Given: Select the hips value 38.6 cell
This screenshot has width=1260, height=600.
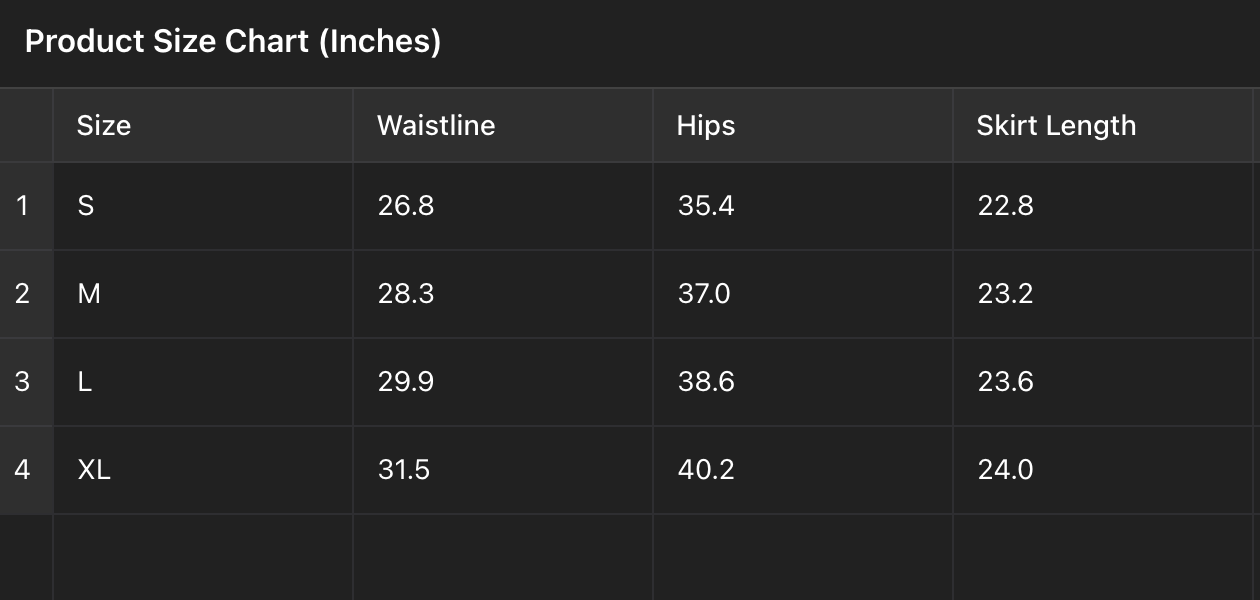Looking at the screenshot, I should click(x=802, y=382).
